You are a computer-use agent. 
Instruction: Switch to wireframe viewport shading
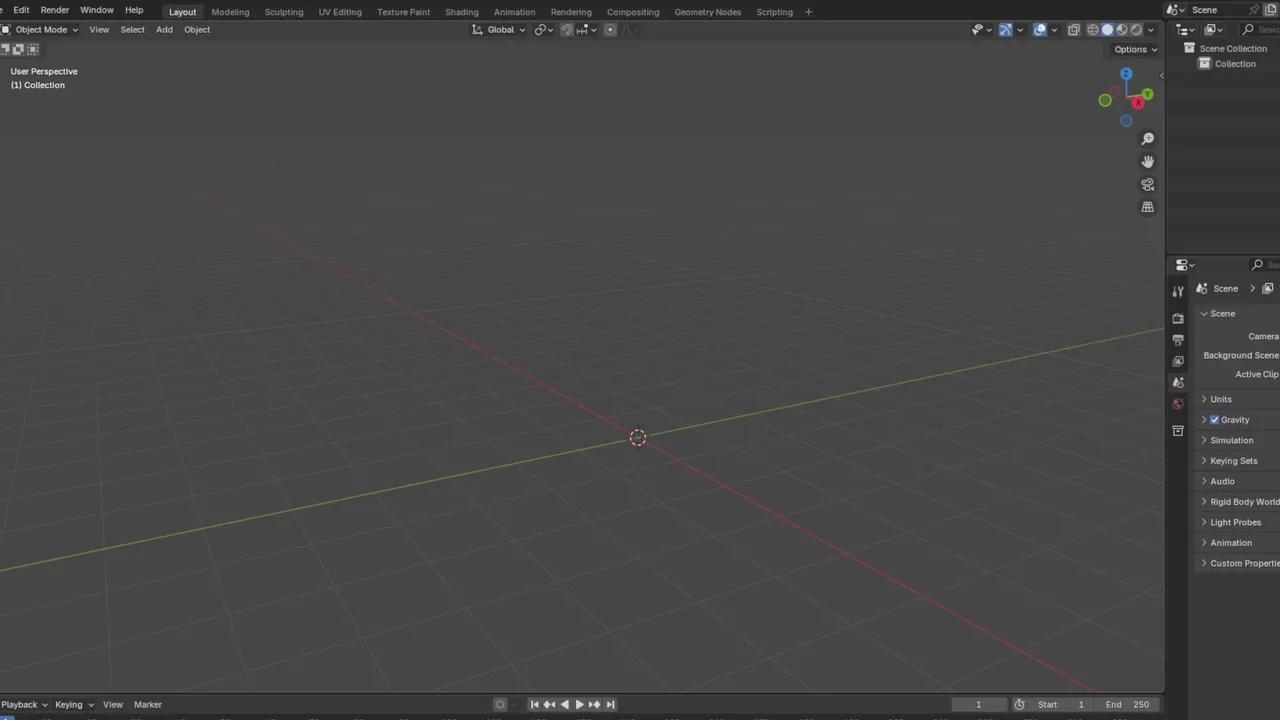1093,30
